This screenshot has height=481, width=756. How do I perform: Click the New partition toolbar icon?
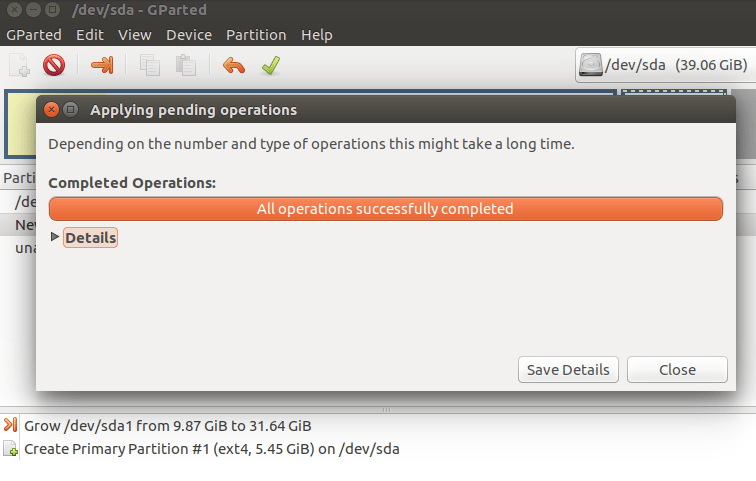(19, 66)
